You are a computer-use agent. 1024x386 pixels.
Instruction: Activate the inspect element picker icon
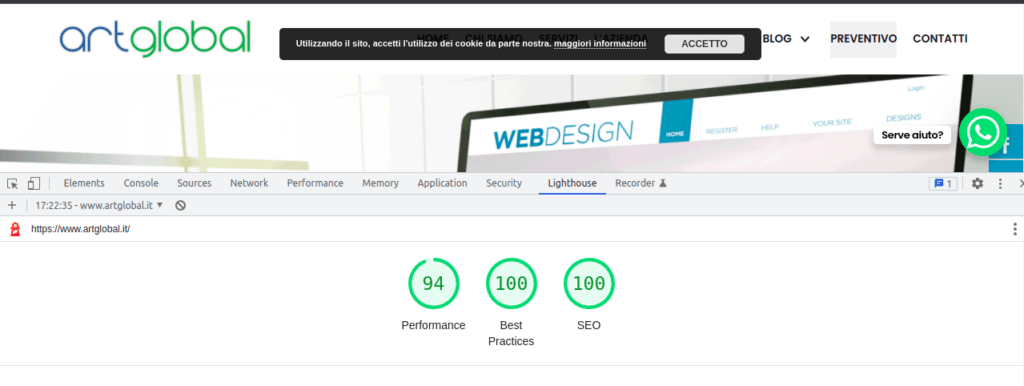[x=12, y=184]
